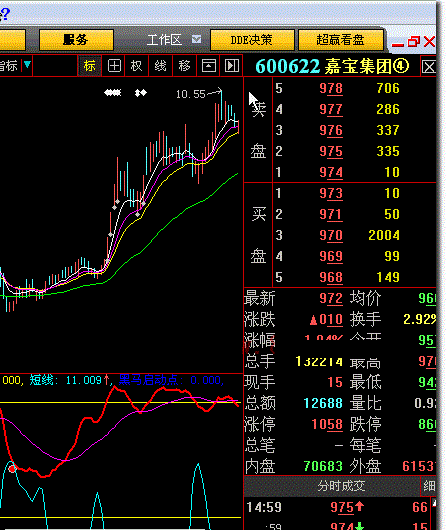Click the row of diamonds marker above chart

pyautogui.click(x=113, y=93)
